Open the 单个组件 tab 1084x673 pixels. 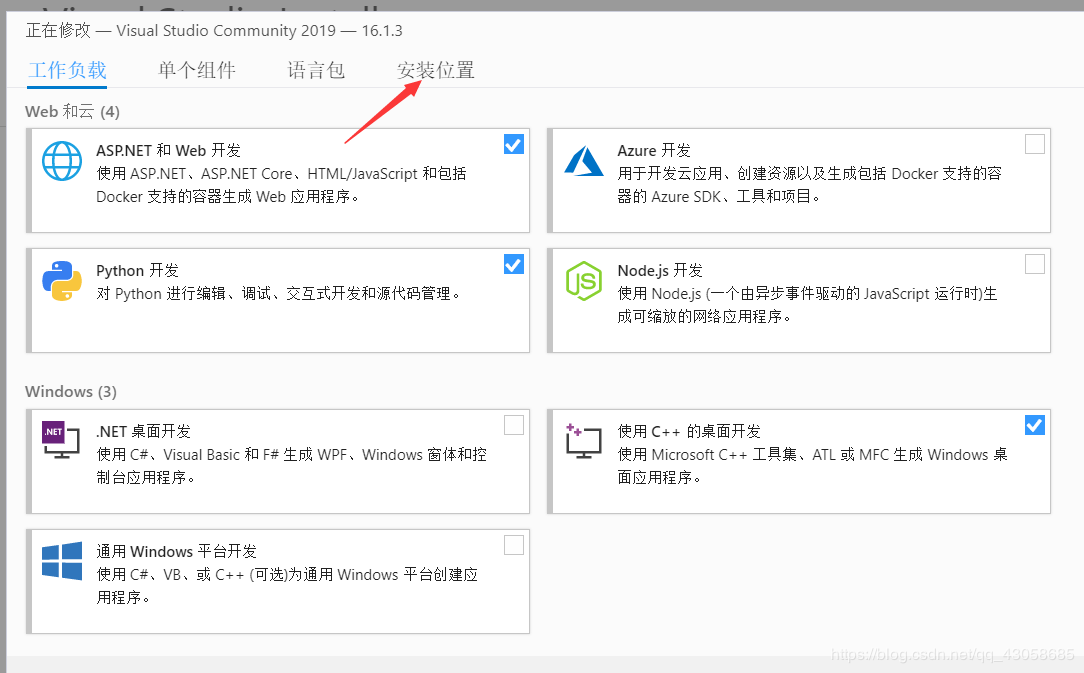coord(196,70)
